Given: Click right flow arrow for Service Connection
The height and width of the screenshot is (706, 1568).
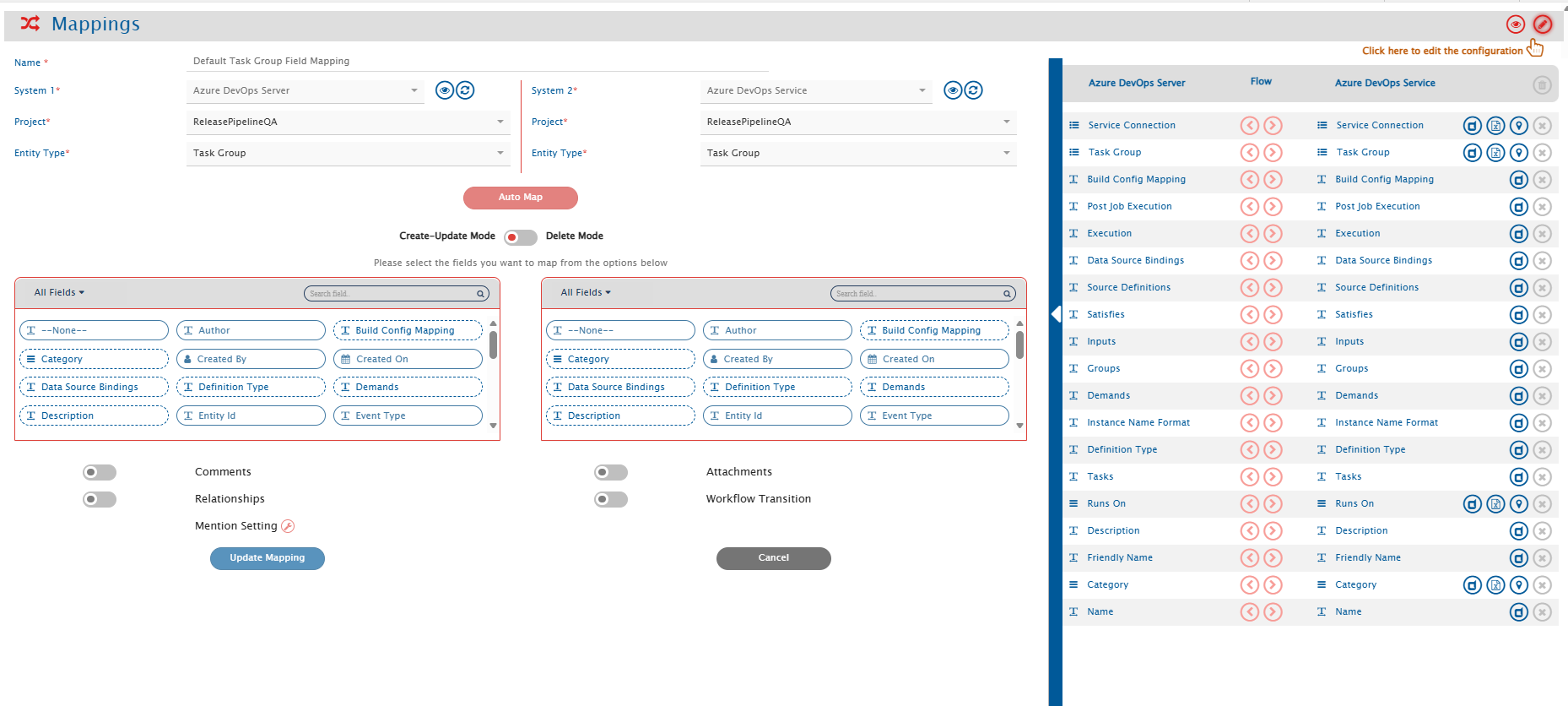Looking at the screenshot, I should click(x=1273, y=126).
